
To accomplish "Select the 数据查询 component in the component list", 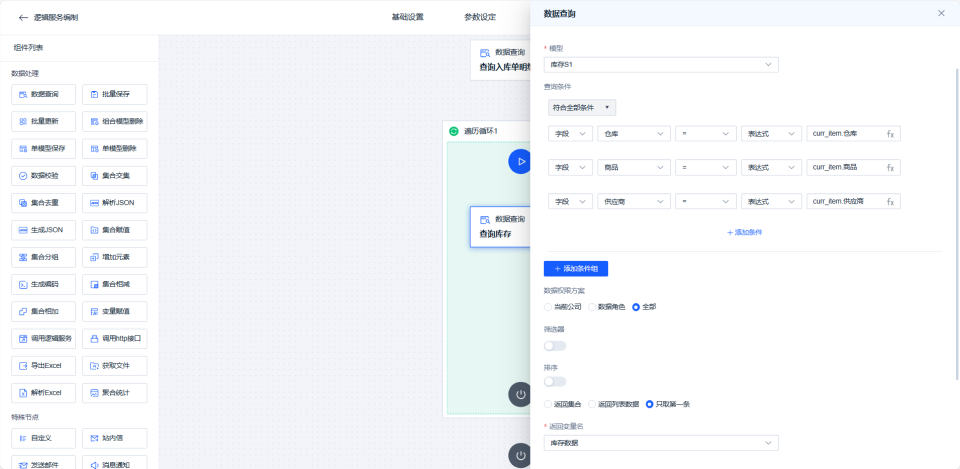I will tap(43, 94).
